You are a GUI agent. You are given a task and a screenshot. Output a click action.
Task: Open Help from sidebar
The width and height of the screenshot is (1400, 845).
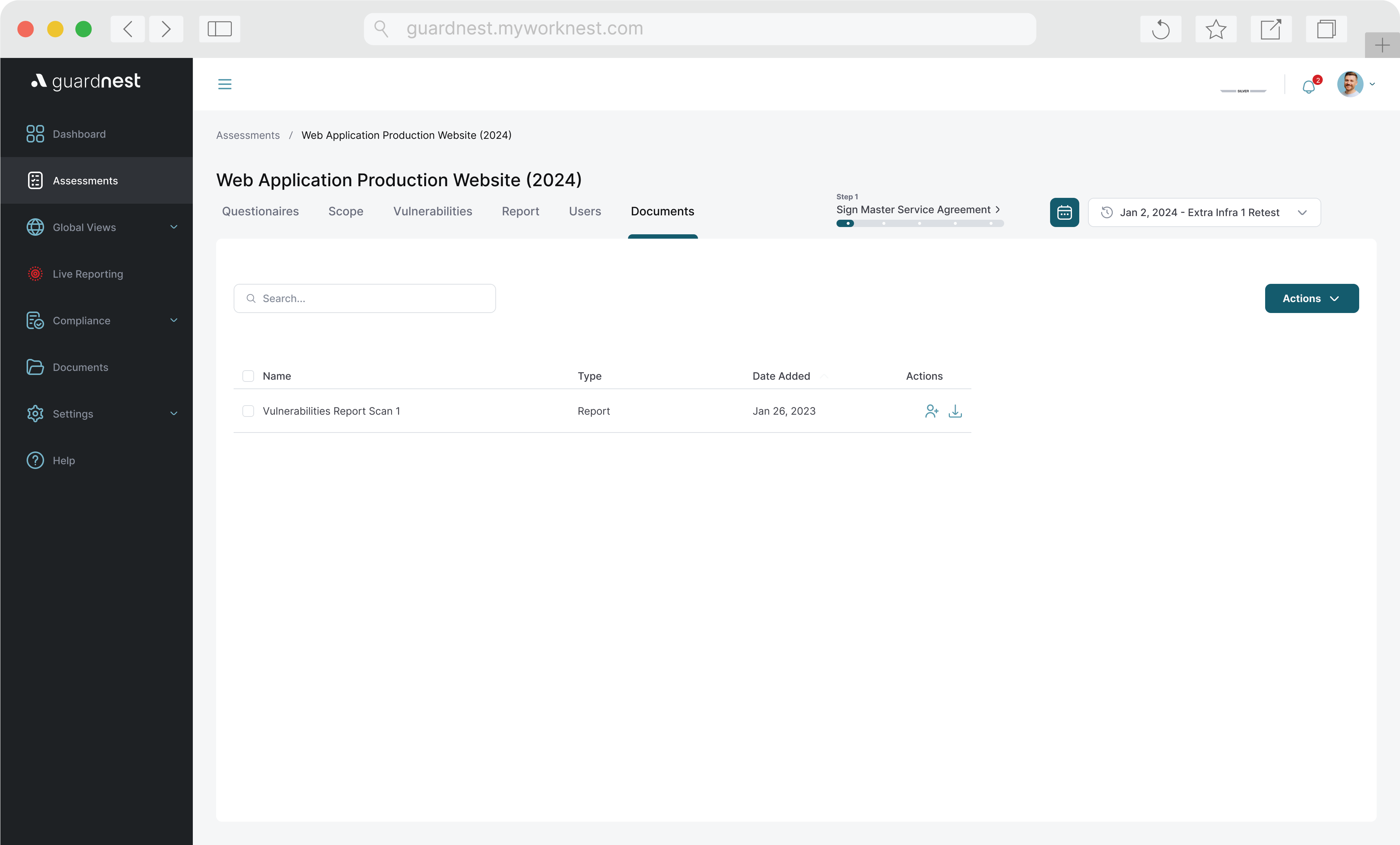pos(64,461)
